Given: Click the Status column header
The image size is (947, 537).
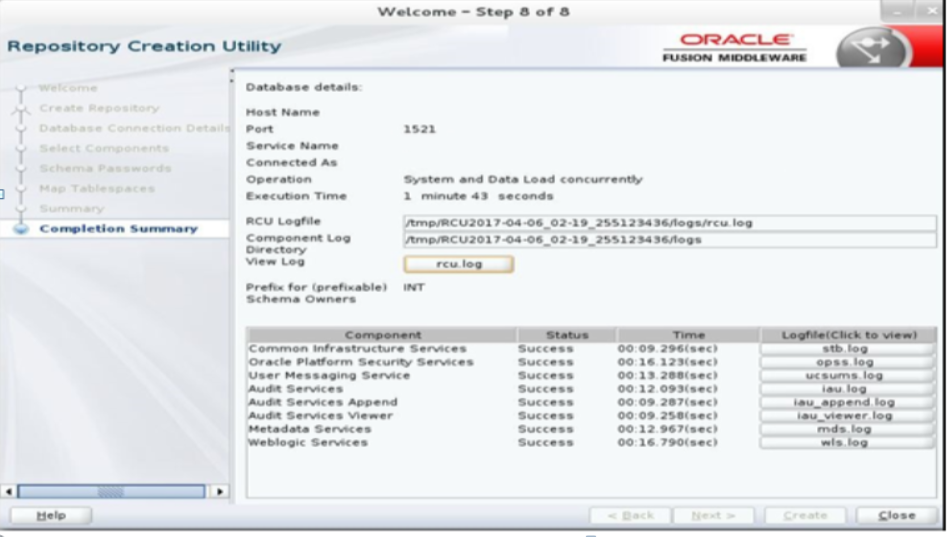Looking at the screenshot, I should pyautogui.click(x=567, y=335).
